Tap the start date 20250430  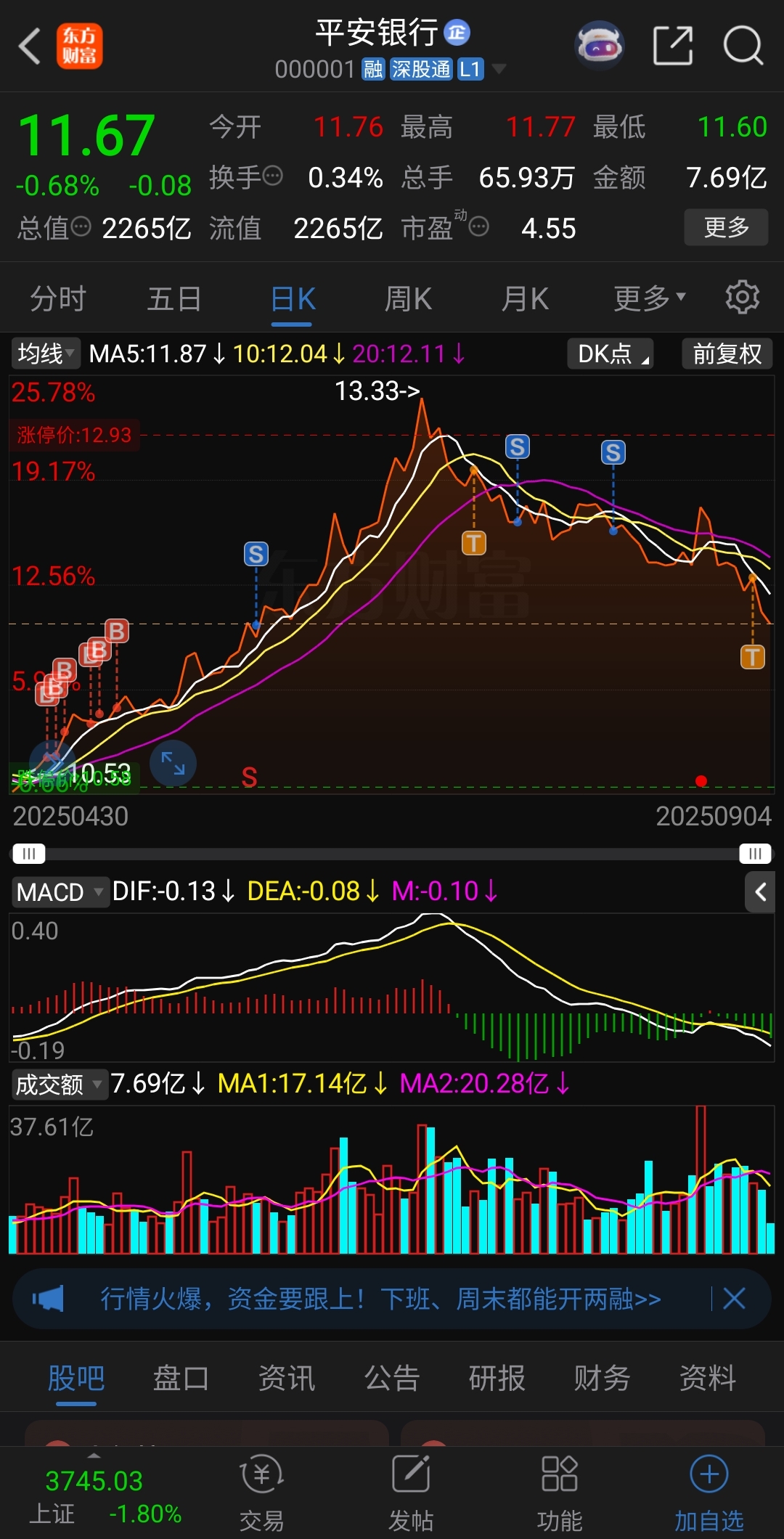(70, 817)
